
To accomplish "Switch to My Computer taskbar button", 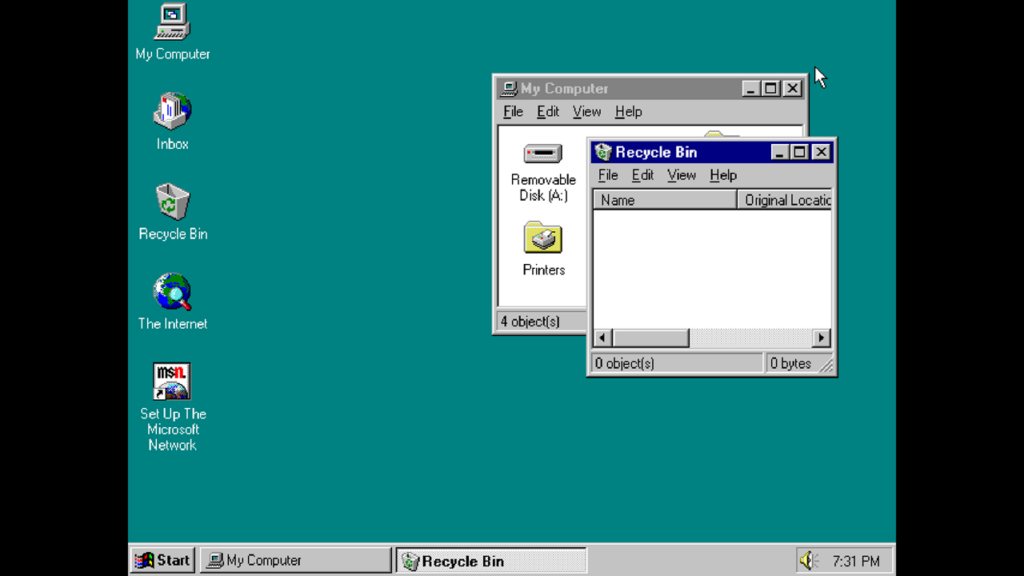I will [x=295, y=560].
